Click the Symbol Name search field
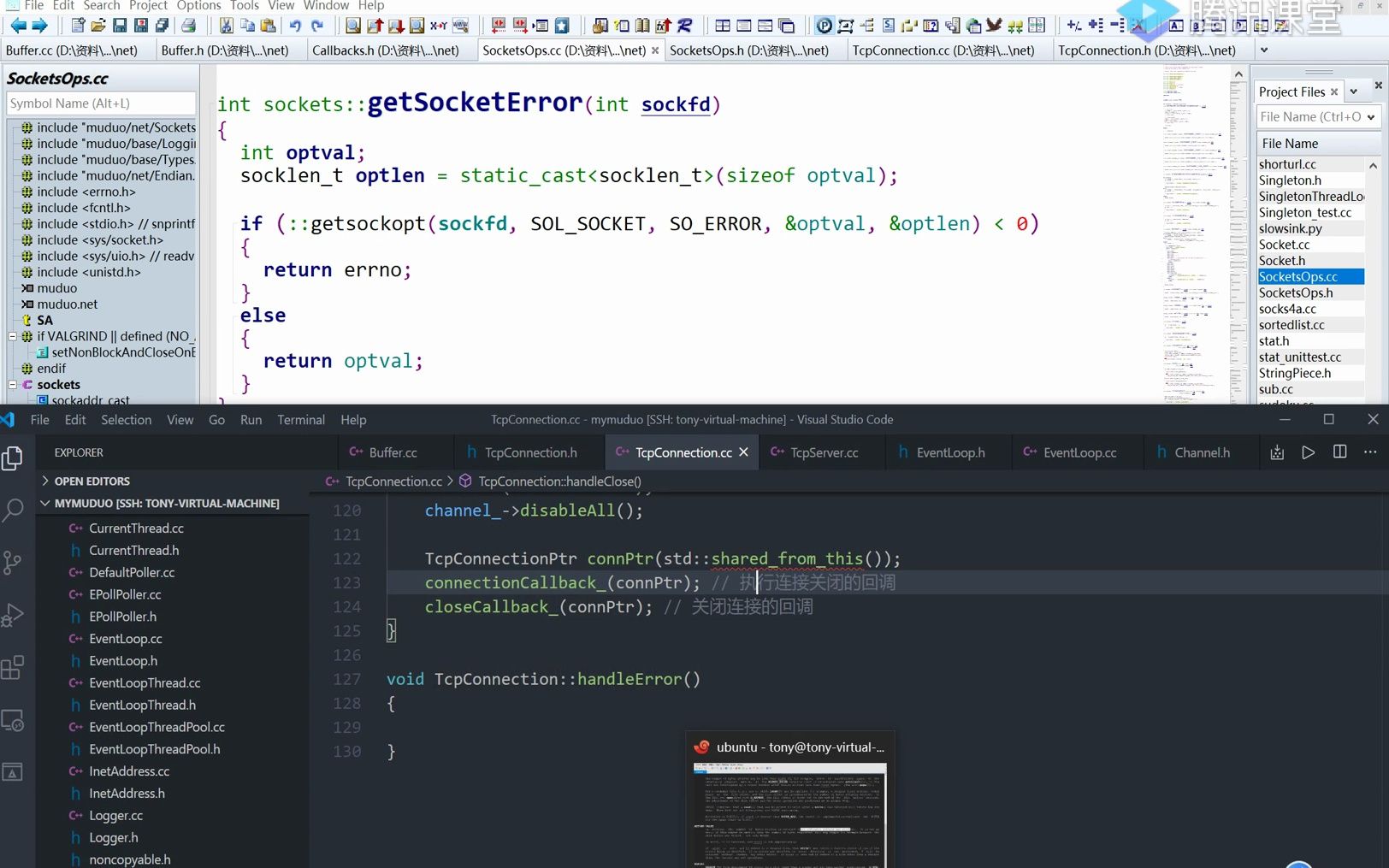Viewport: 1389px width, 868px height. coord(101,103)
